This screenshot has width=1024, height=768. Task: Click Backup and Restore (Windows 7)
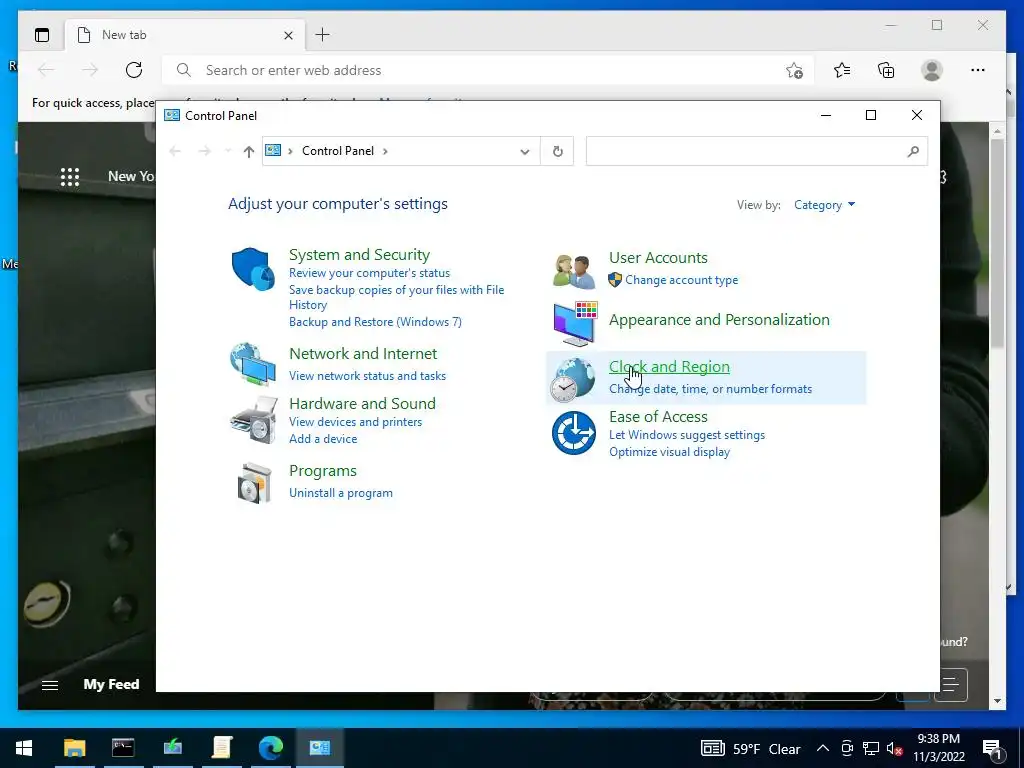pos(375,322)
